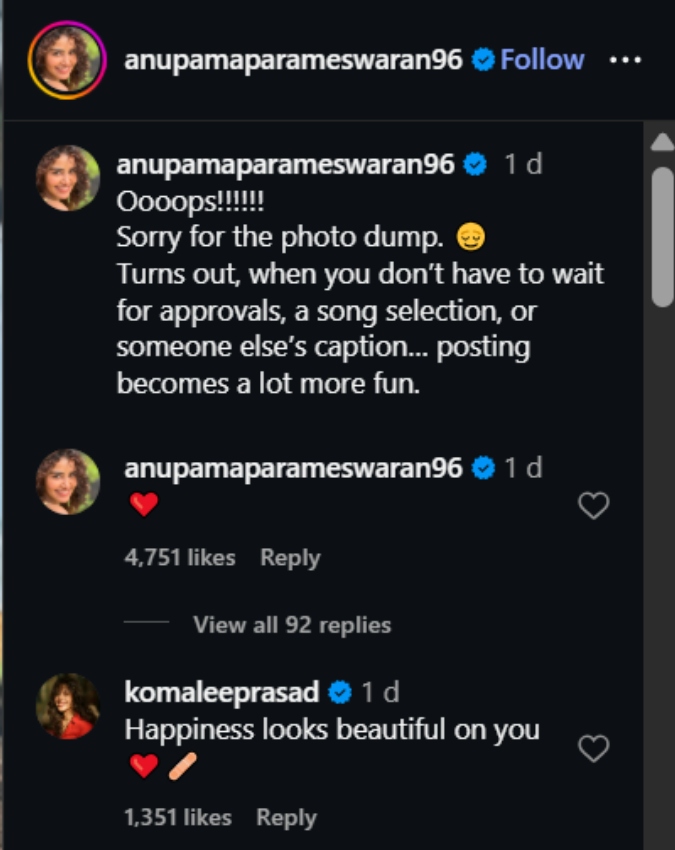
Task: Open caption's anupamaparameswaran96 username link
Action: tap(285, 164)
